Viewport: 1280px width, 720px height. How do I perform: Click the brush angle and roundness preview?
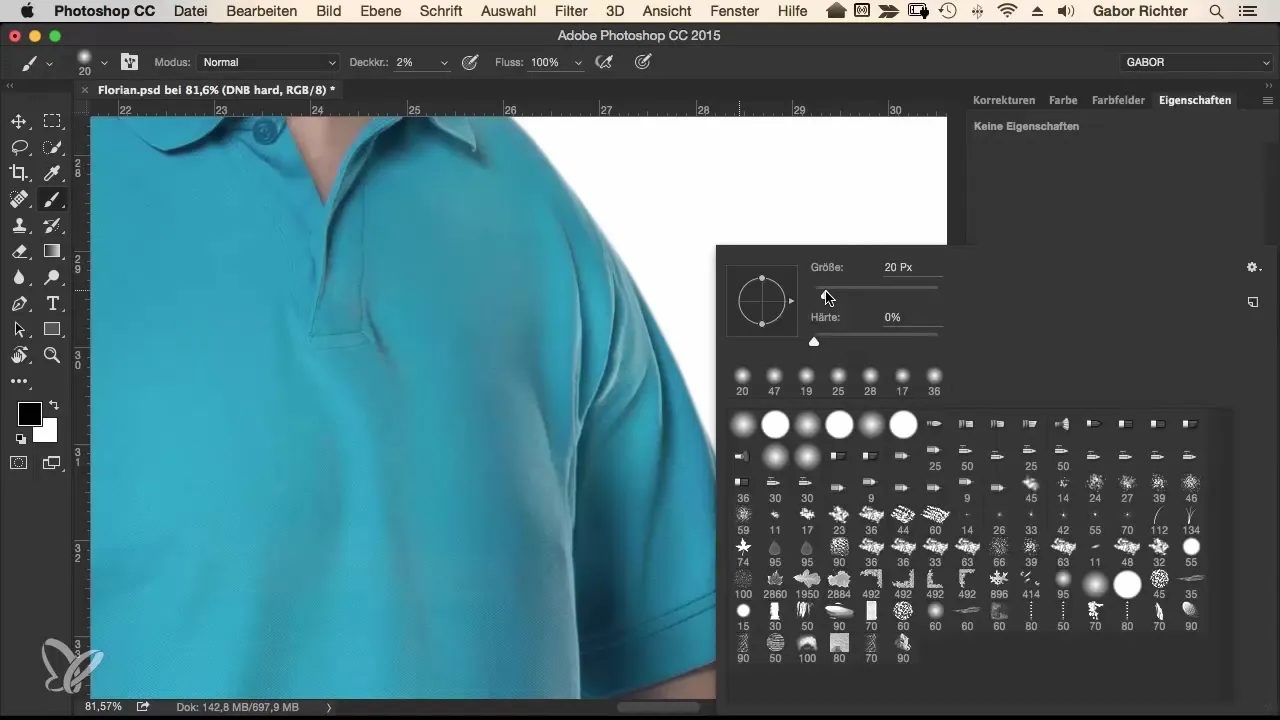pos(762,300)
